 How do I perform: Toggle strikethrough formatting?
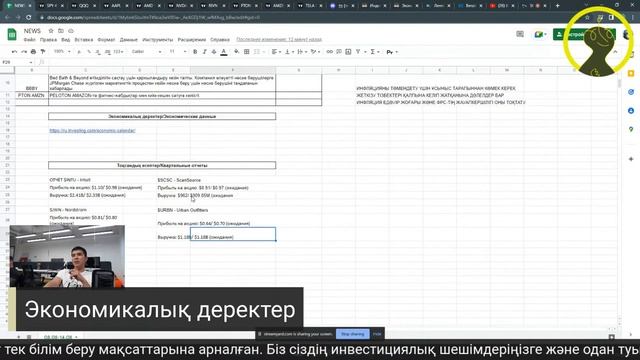coord(214,52)
